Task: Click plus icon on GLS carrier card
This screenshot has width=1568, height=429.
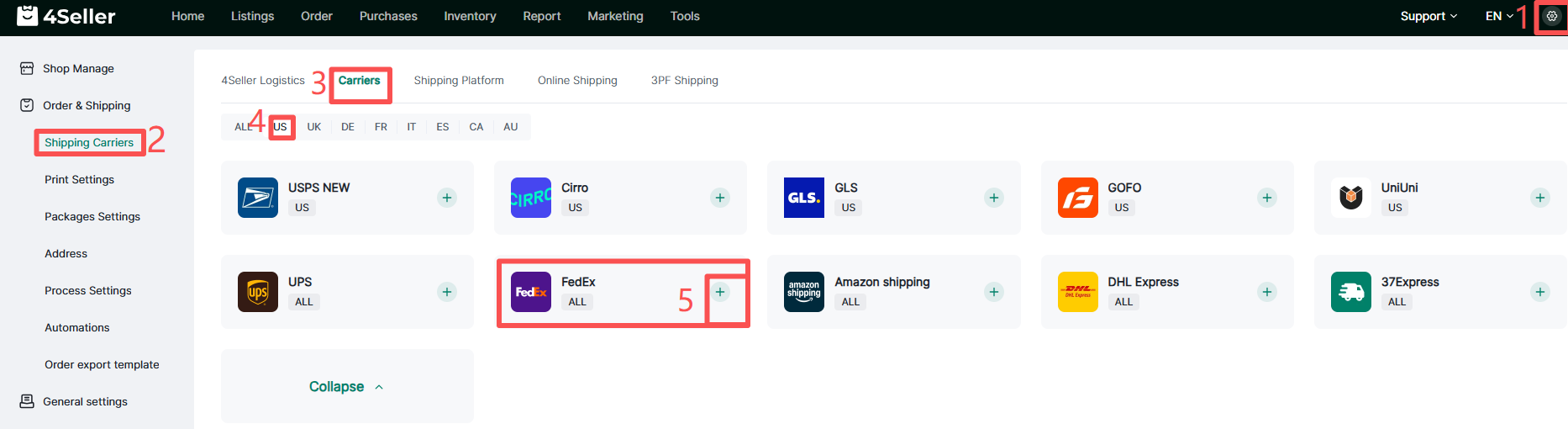Action: (993, 198)
